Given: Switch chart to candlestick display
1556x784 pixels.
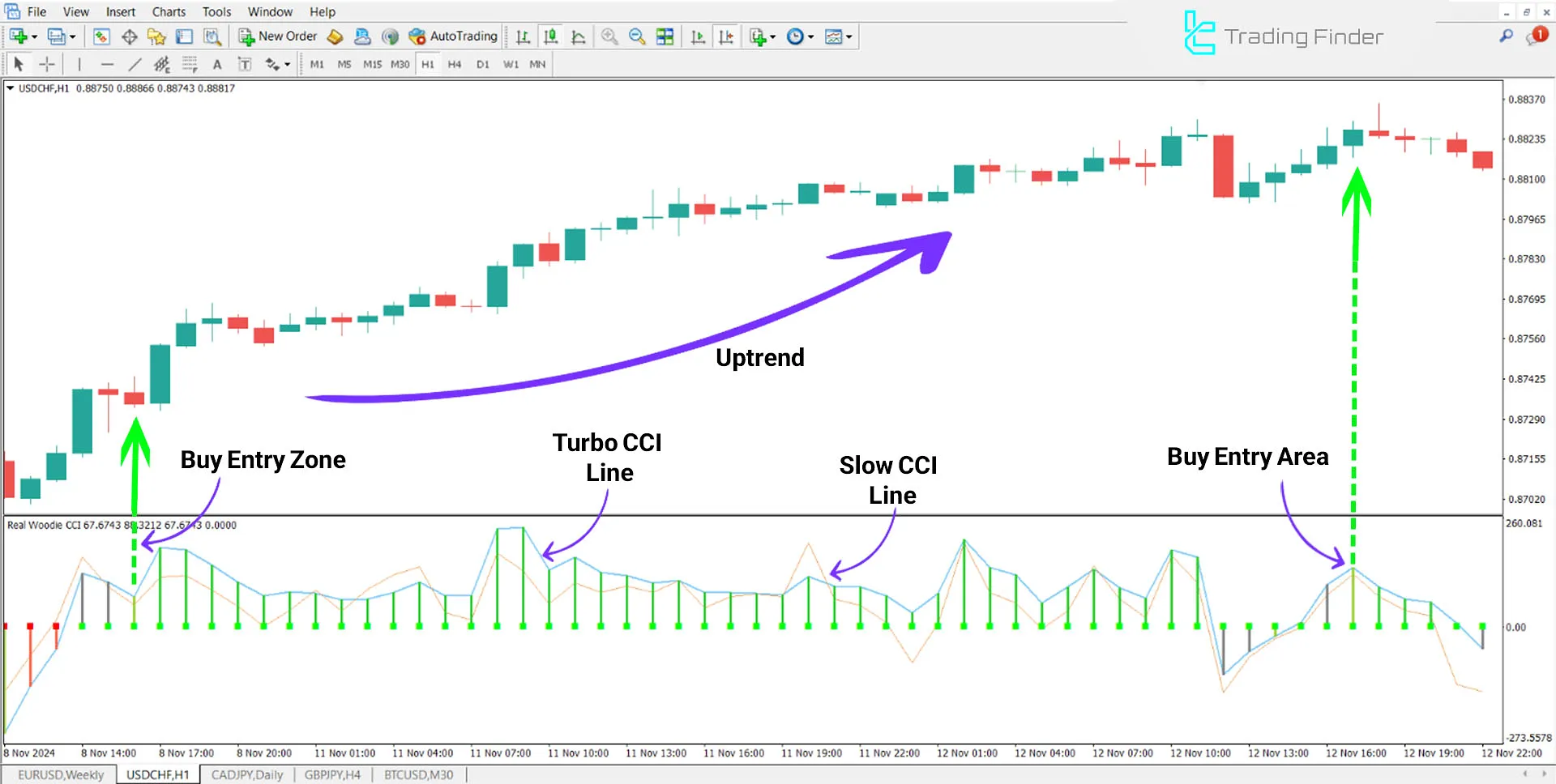Looking at the screenshot, I should [550, 36].
